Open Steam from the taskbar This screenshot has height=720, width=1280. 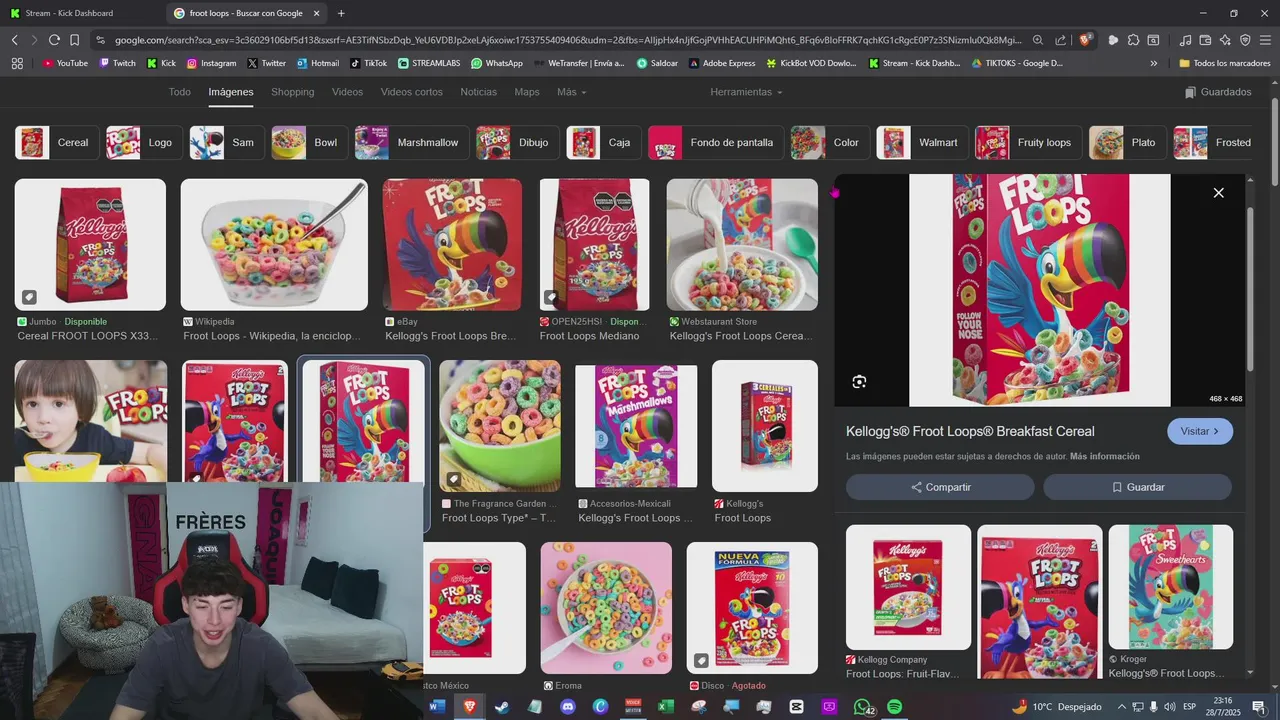tap(501, 707)
